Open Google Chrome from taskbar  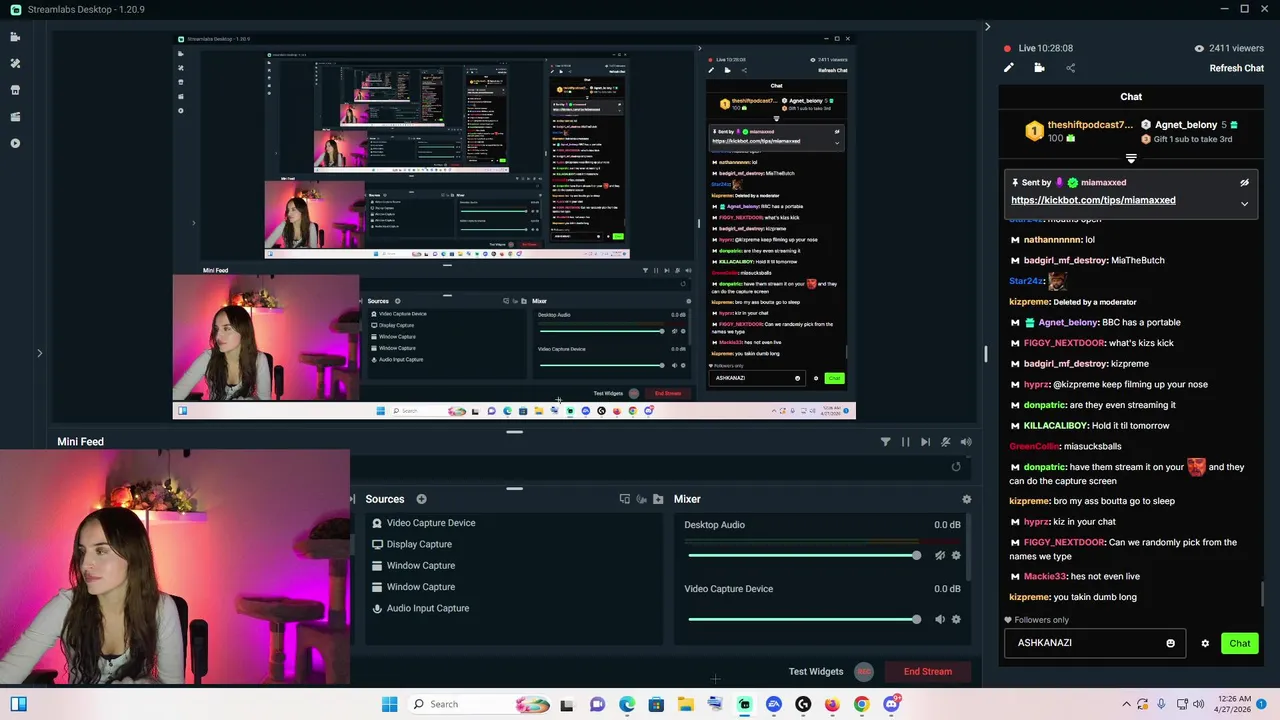click(861, 704)
